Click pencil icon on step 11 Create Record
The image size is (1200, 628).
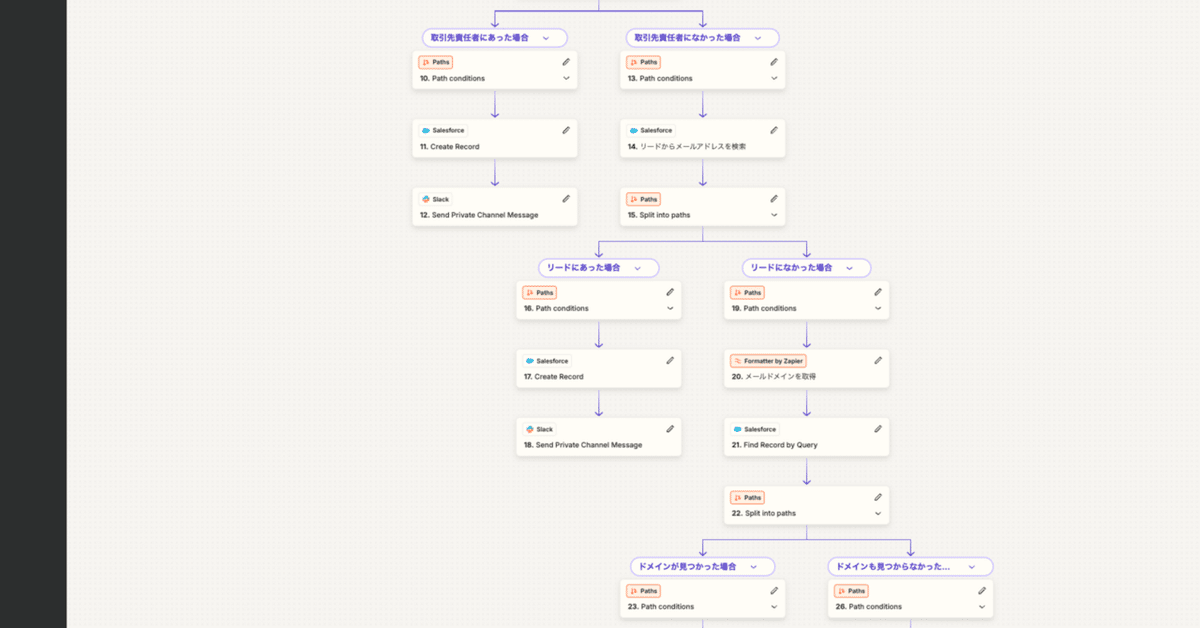pos(566,130)
